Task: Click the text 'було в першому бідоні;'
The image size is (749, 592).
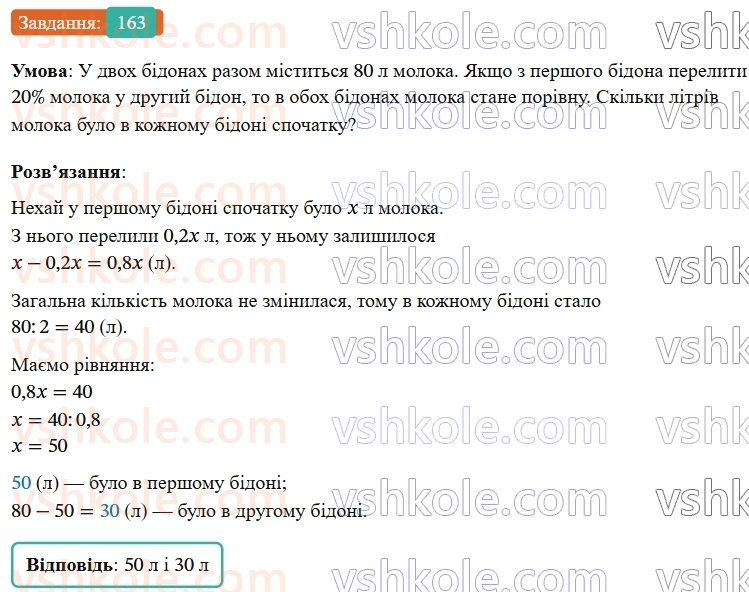Action: point(188,483)
